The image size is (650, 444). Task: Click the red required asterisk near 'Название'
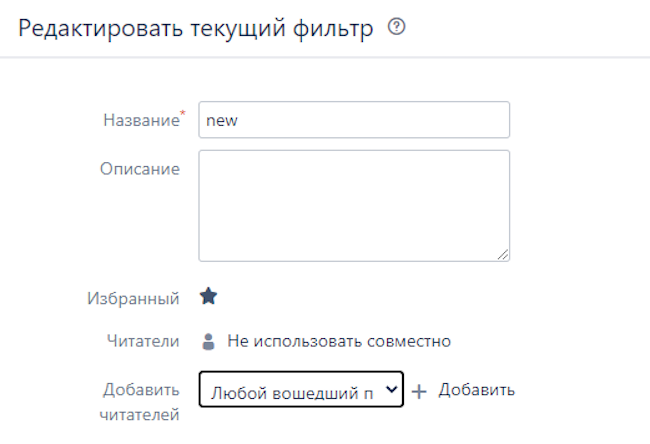183,113
